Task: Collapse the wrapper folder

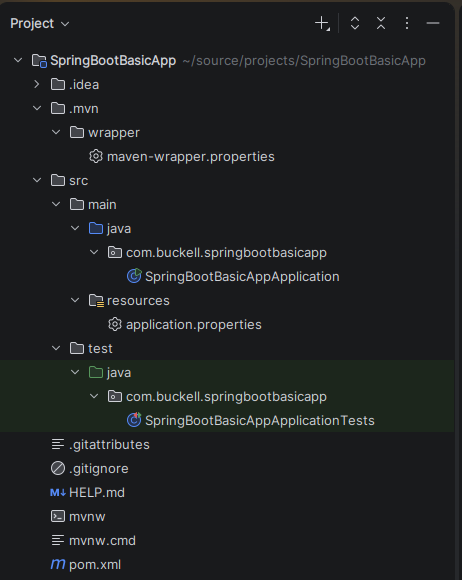Action: click(56, 132)
